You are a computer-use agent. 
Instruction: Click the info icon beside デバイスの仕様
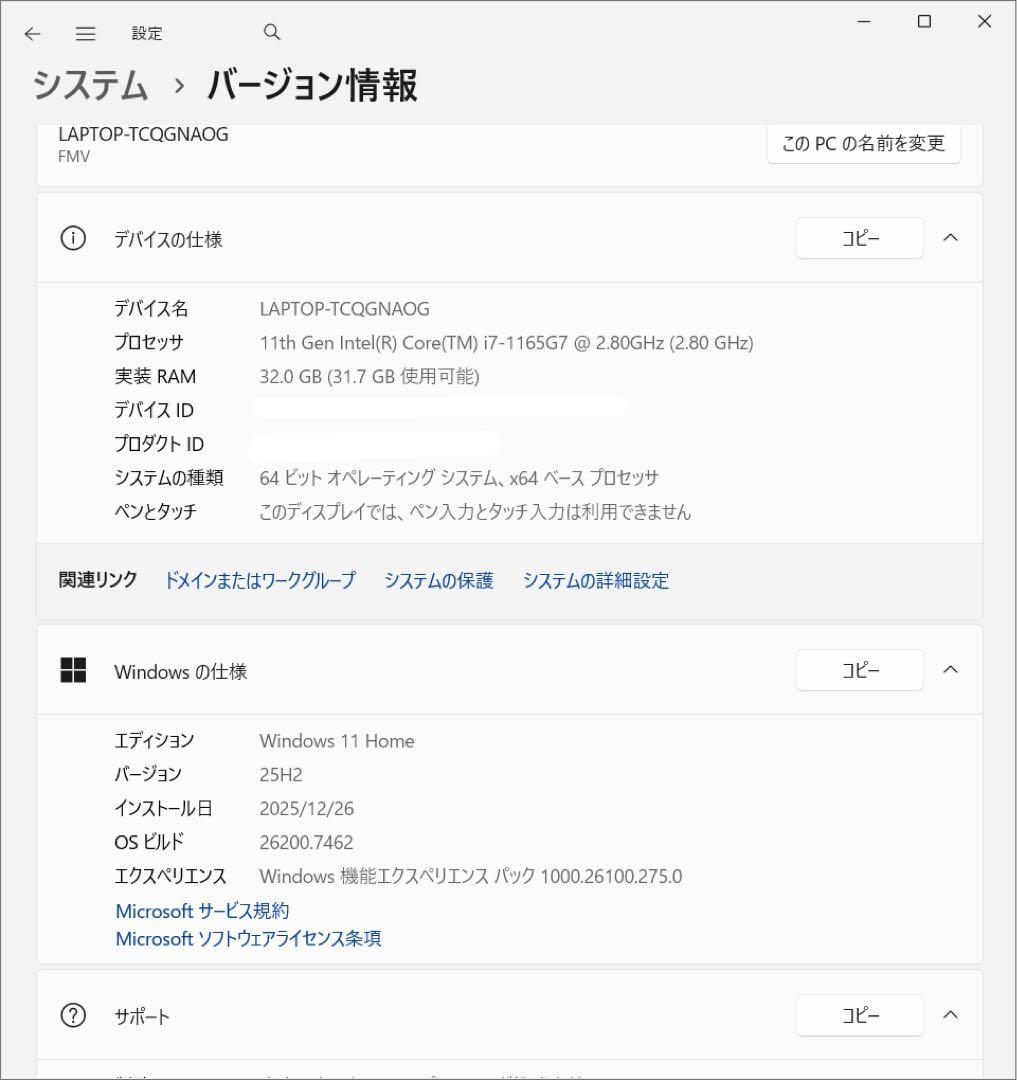coord(72,238)
